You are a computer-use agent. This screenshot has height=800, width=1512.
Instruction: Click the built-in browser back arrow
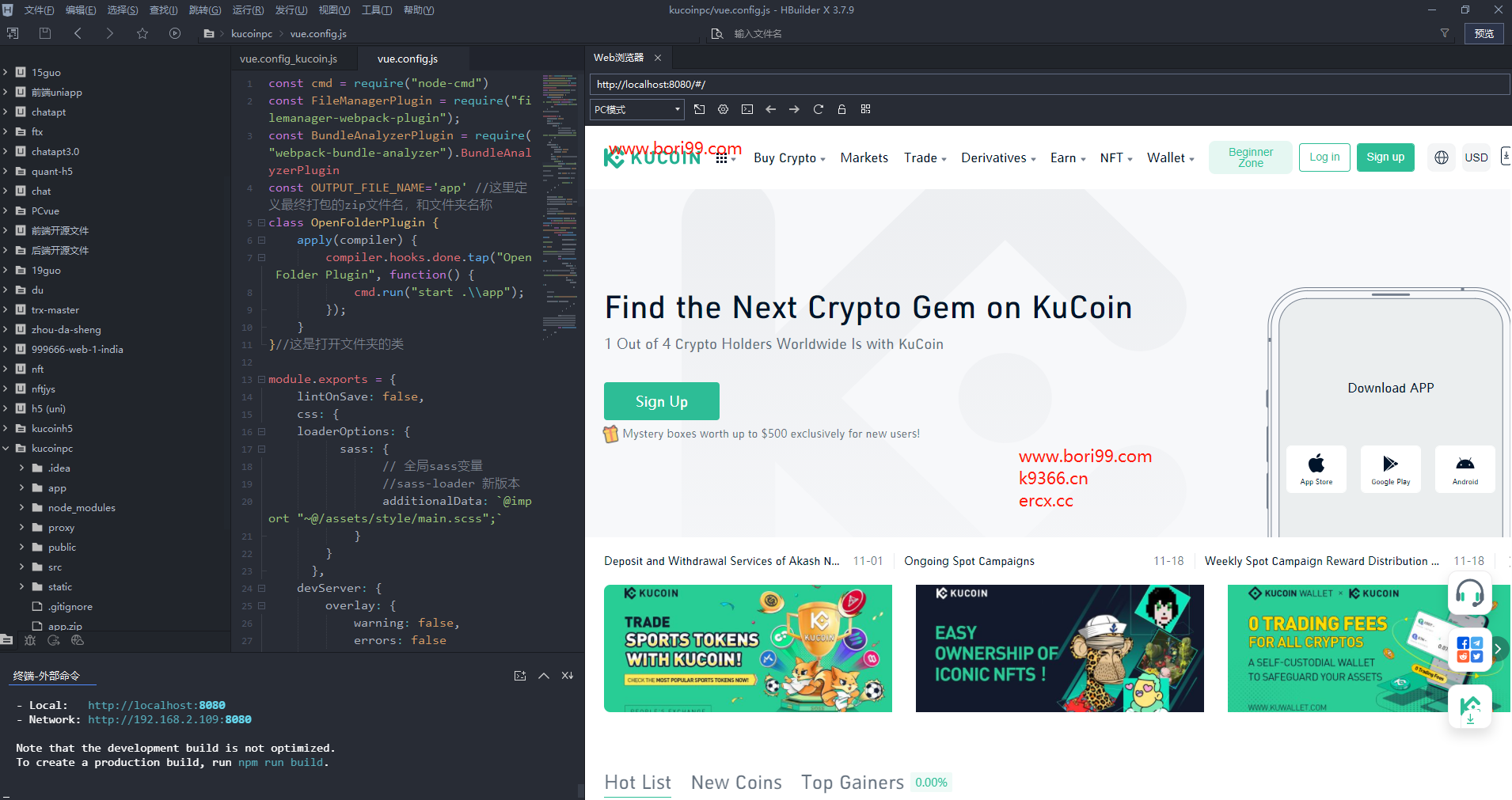pyautogui.click(x=771, y=109)
